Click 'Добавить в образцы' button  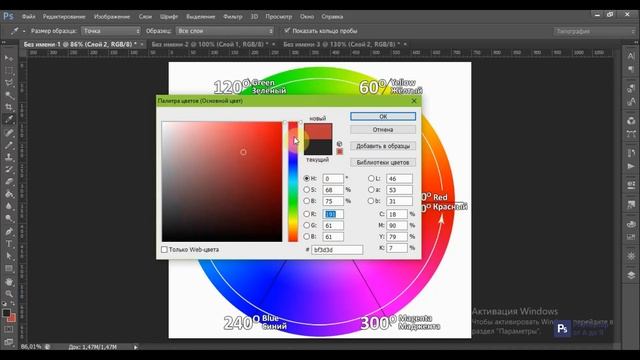click(383, 146)
